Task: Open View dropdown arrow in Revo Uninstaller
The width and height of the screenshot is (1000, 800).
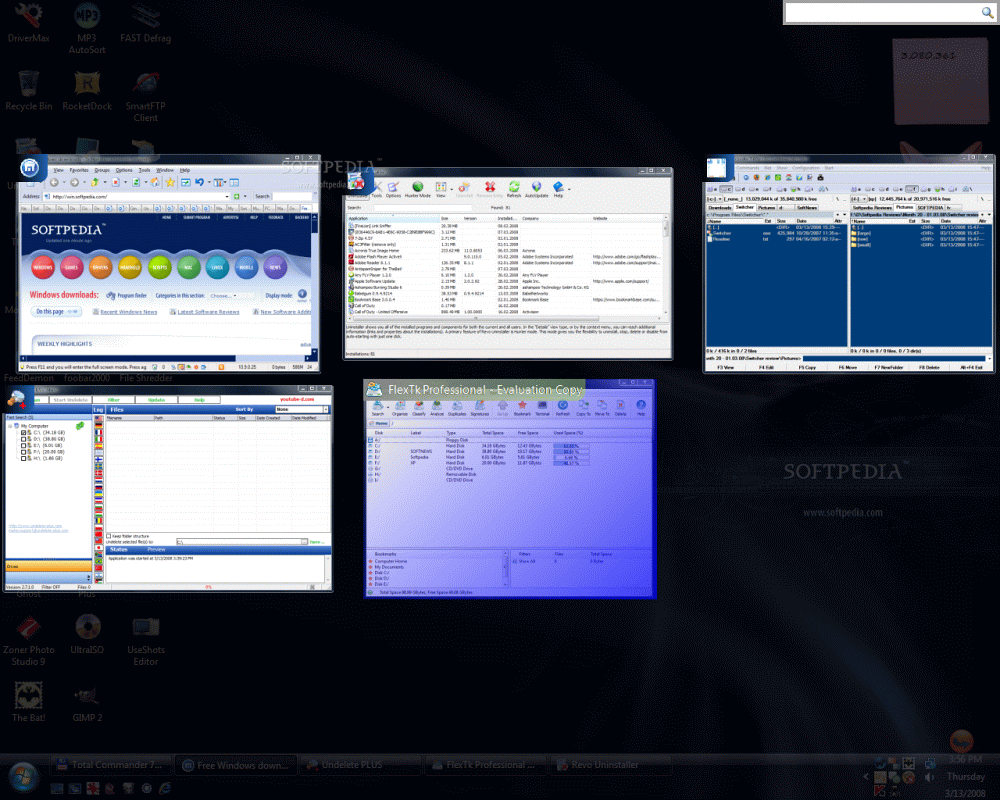Action: (452, 189)
